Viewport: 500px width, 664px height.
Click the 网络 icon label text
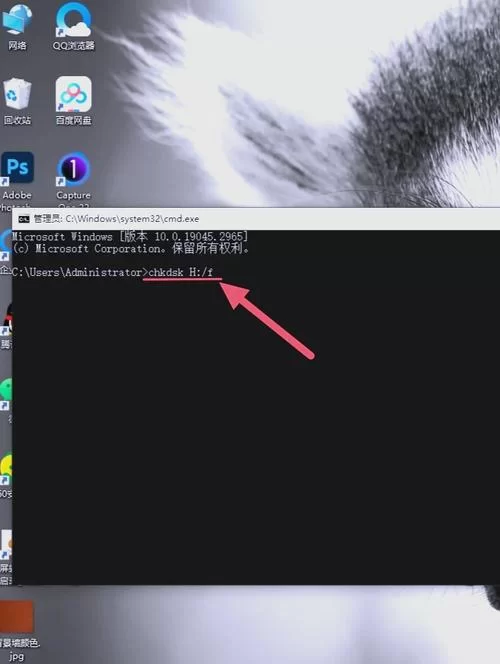click(x=17, y=45)
